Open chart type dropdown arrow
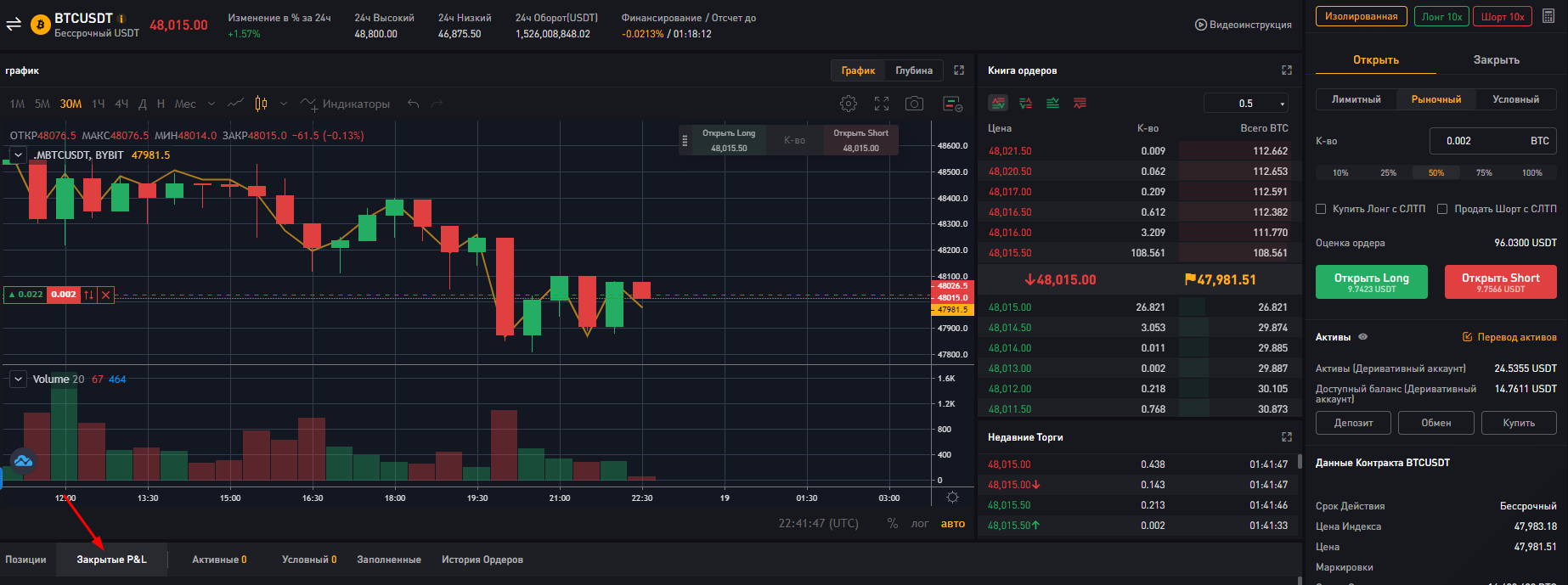This screenshot has width=1568, height=585. pos(284,104)
